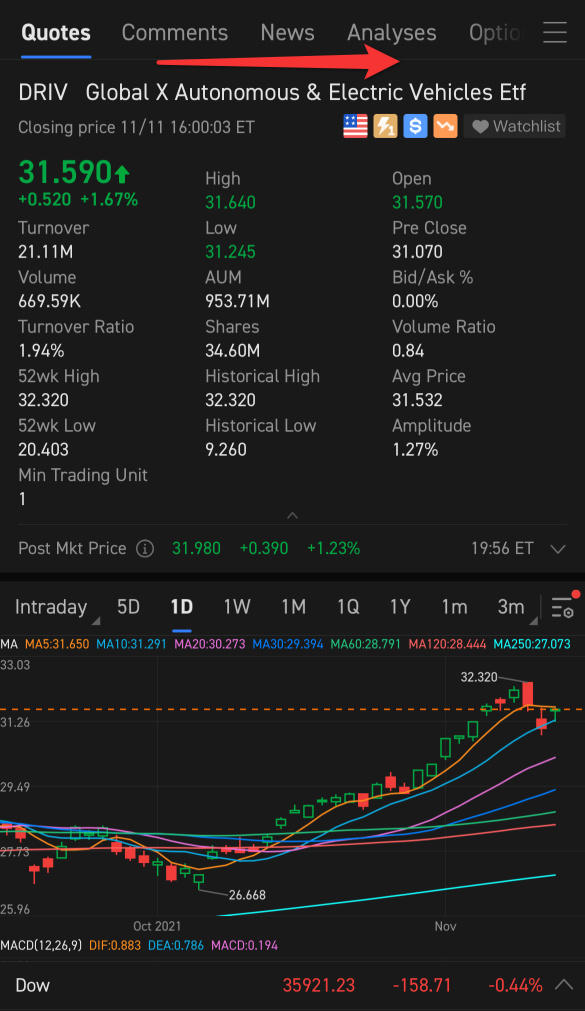Tap the 52wk High value 32.320
This screenshot has height=1011, width=585.
pos(43,400)
